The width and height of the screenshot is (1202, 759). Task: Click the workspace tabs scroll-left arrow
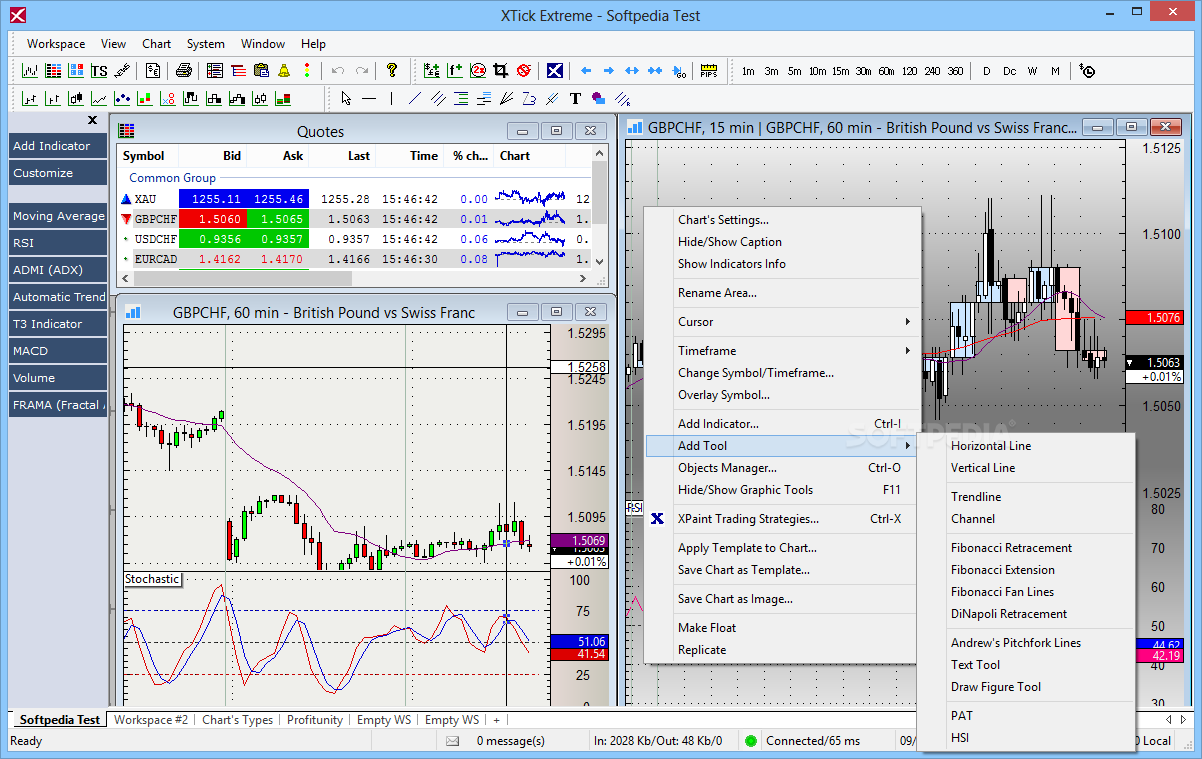tap(1168, 720)
